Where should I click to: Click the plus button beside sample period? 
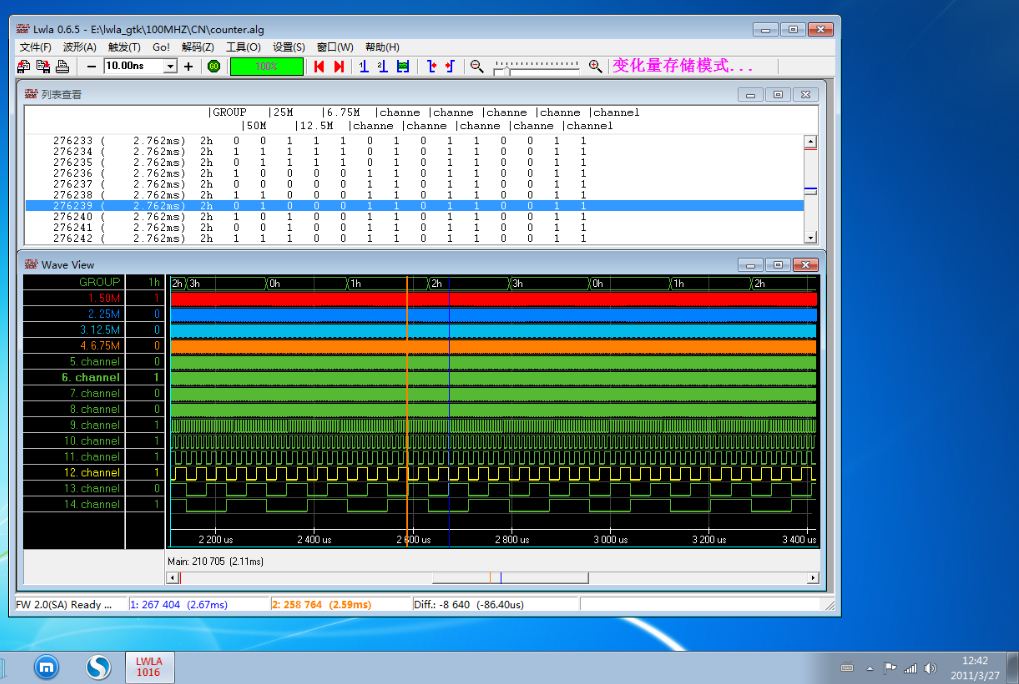click(188, 66)
